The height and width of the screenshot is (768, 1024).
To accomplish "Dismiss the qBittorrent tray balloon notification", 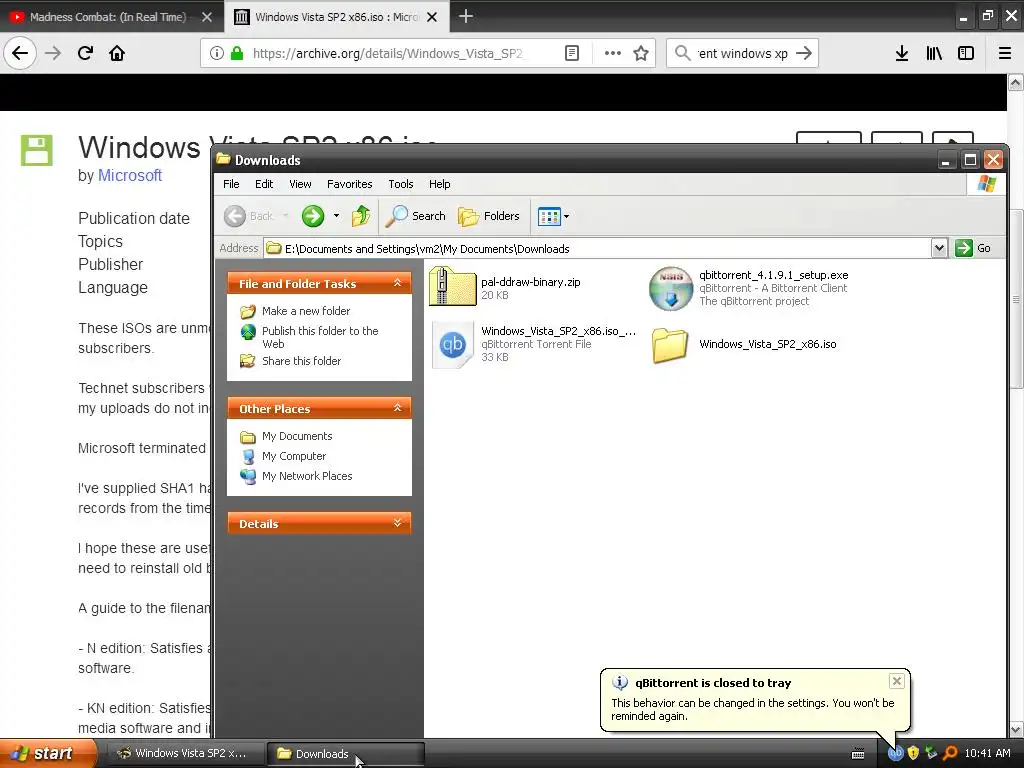I will pos(897,681).
